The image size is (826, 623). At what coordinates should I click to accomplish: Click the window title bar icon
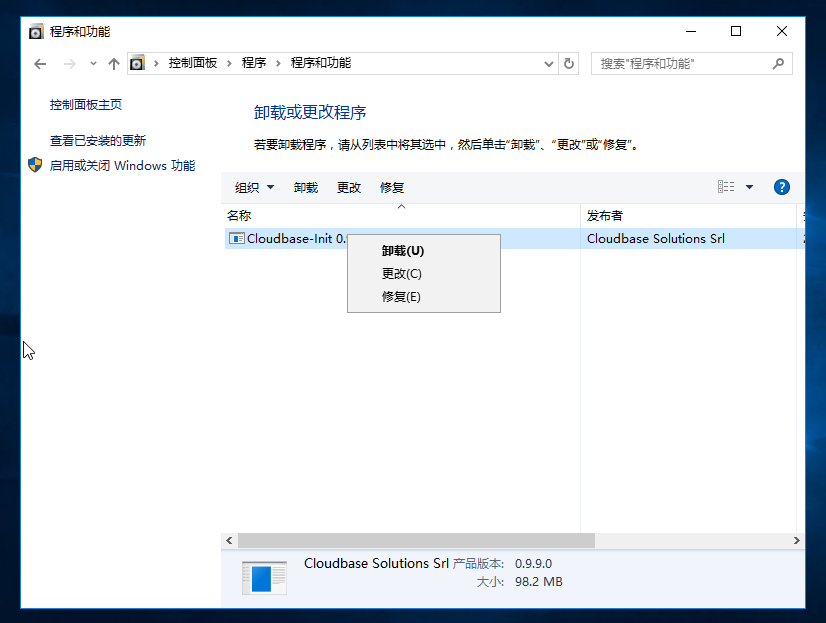[x=36, y=32]
